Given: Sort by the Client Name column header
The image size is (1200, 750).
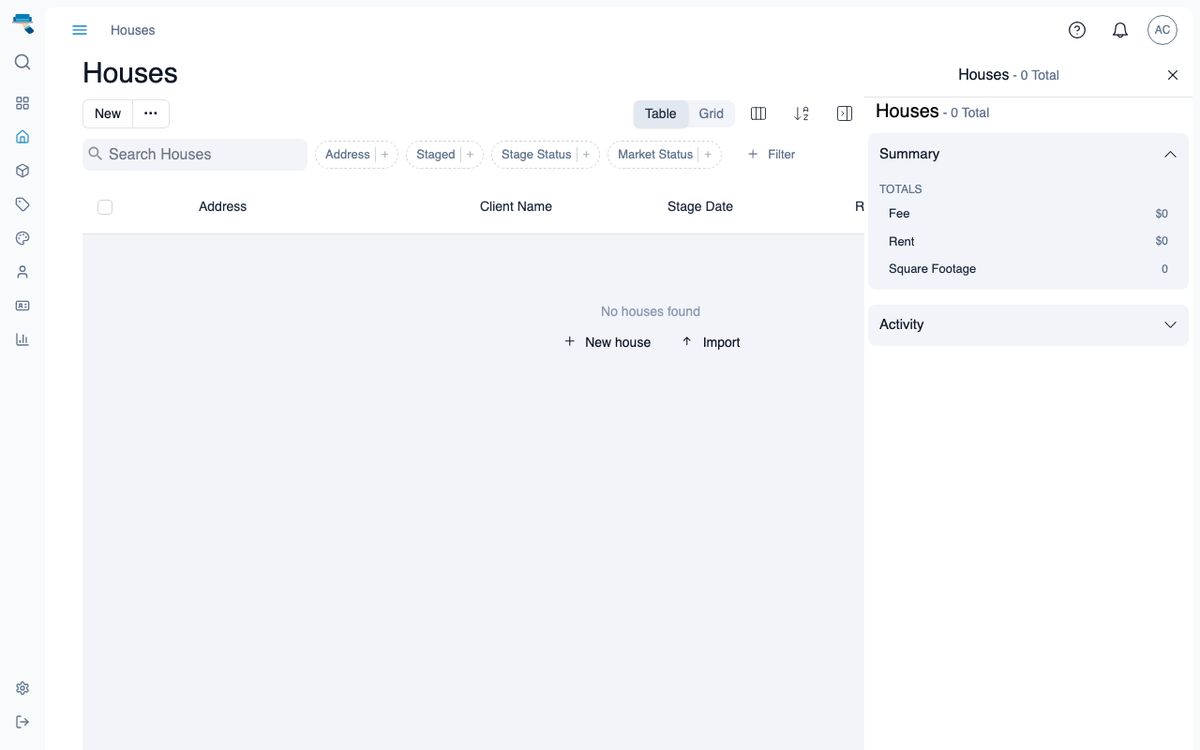Looking at the screenshot, I should click(516, 207).
